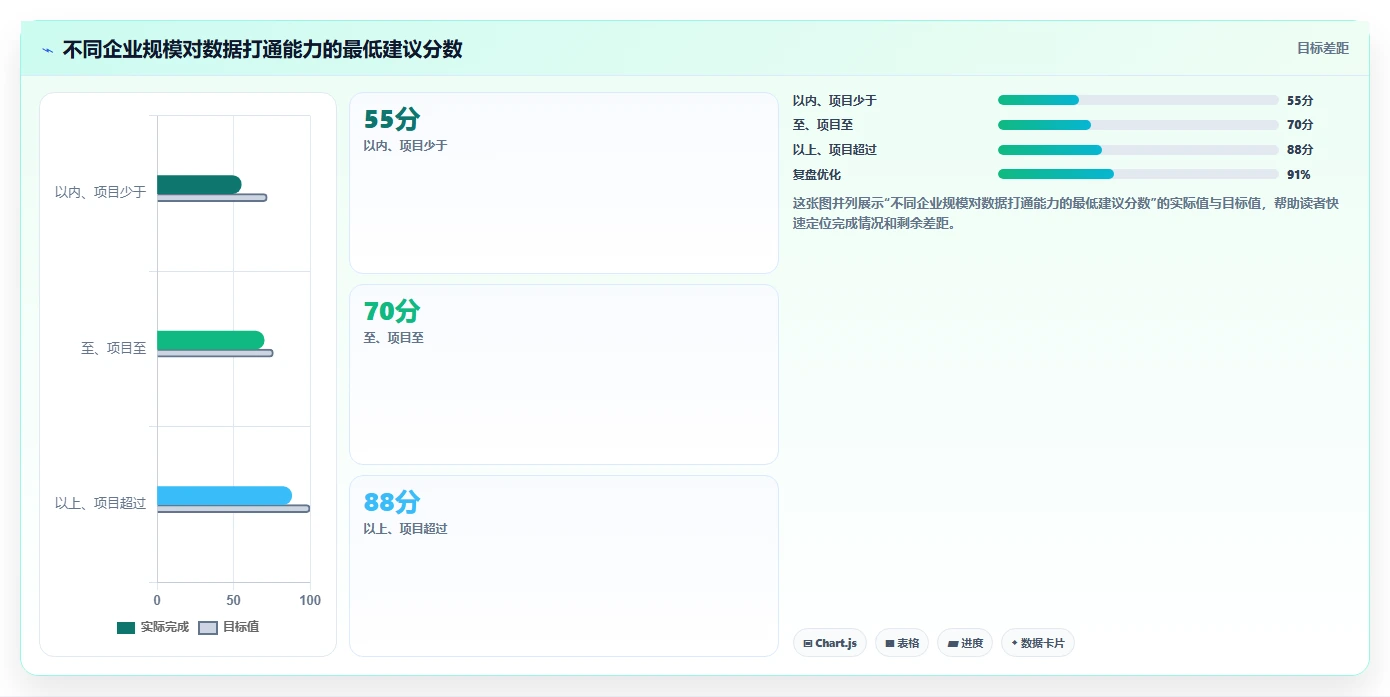The image size is (1390, 697).
Task: Select the Chart.js tag chip
Action: (x=830, y=643)
